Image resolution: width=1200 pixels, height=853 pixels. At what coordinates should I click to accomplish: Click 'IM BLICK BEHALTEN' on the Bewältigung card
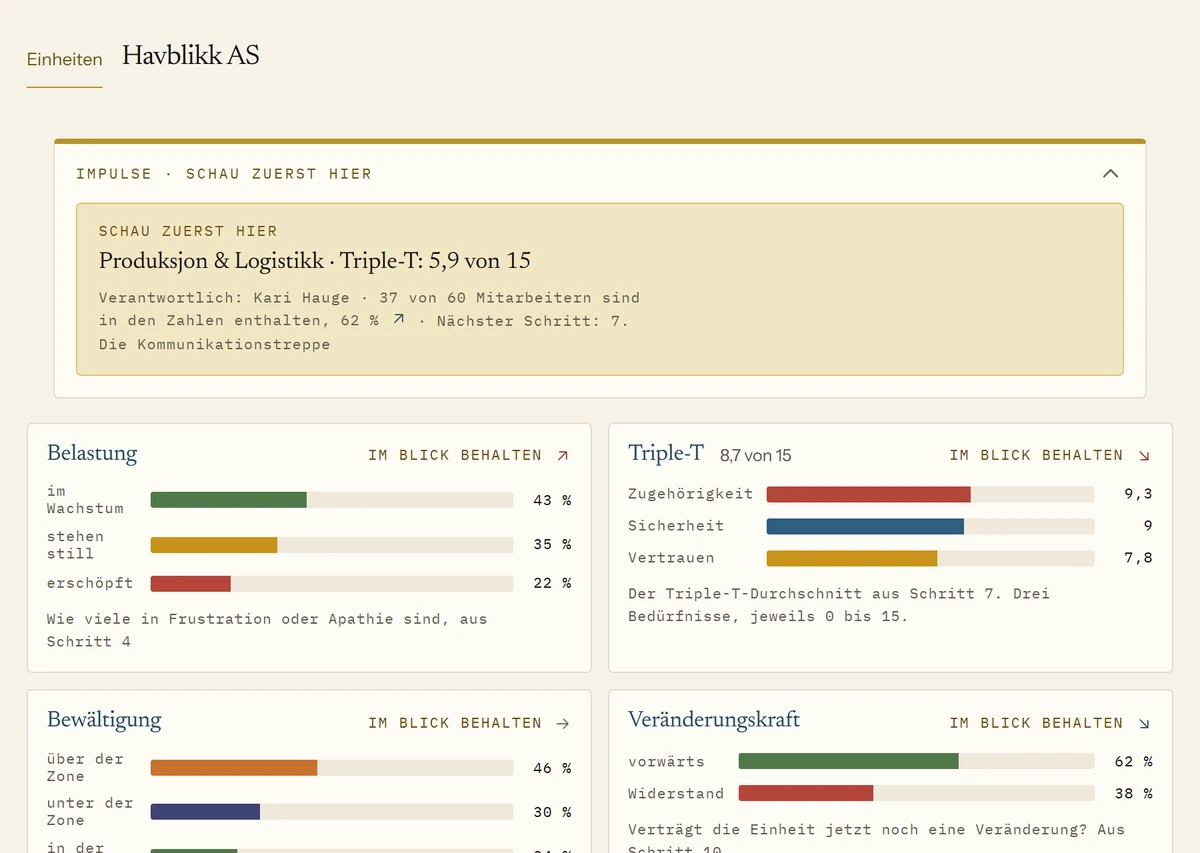[x=455, y=723]
